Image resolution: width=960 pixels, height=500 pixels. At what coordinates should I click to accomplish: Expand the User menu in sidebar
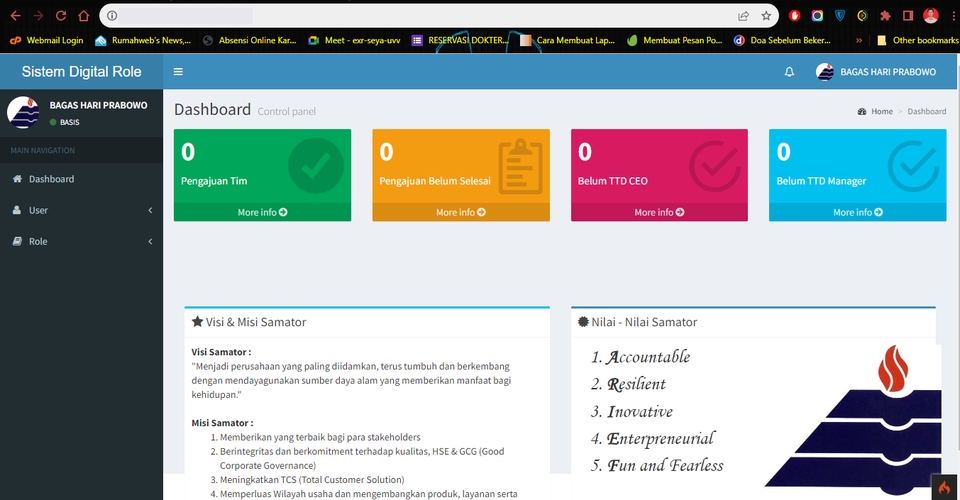[81, 210]
